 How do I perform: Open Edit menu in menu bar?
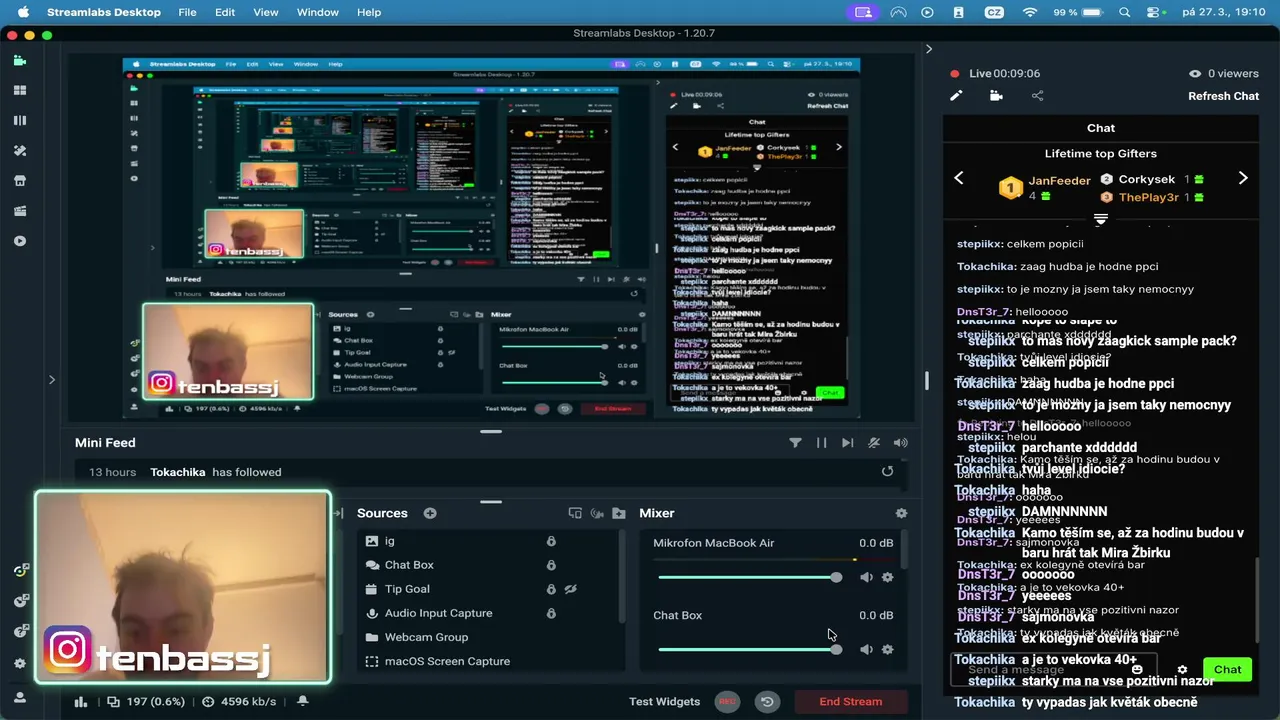click(225, 12)
